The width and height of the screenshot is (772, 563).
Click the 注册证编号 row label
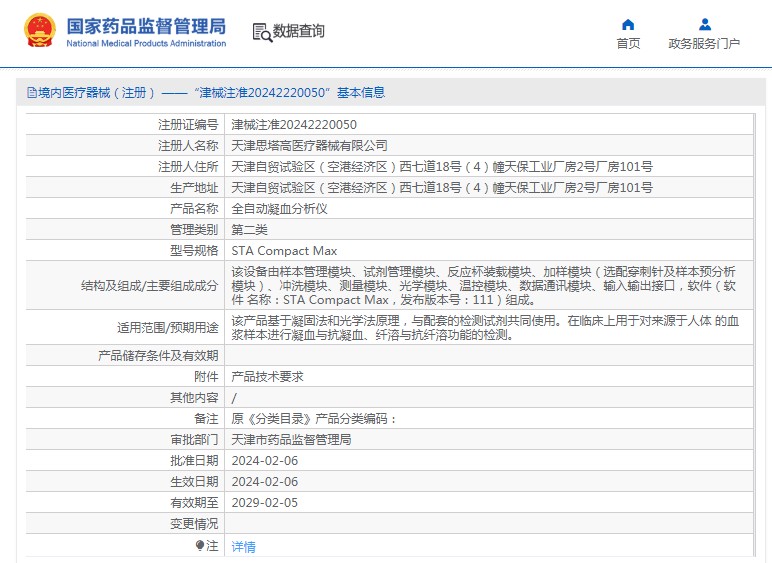point(188,125)
